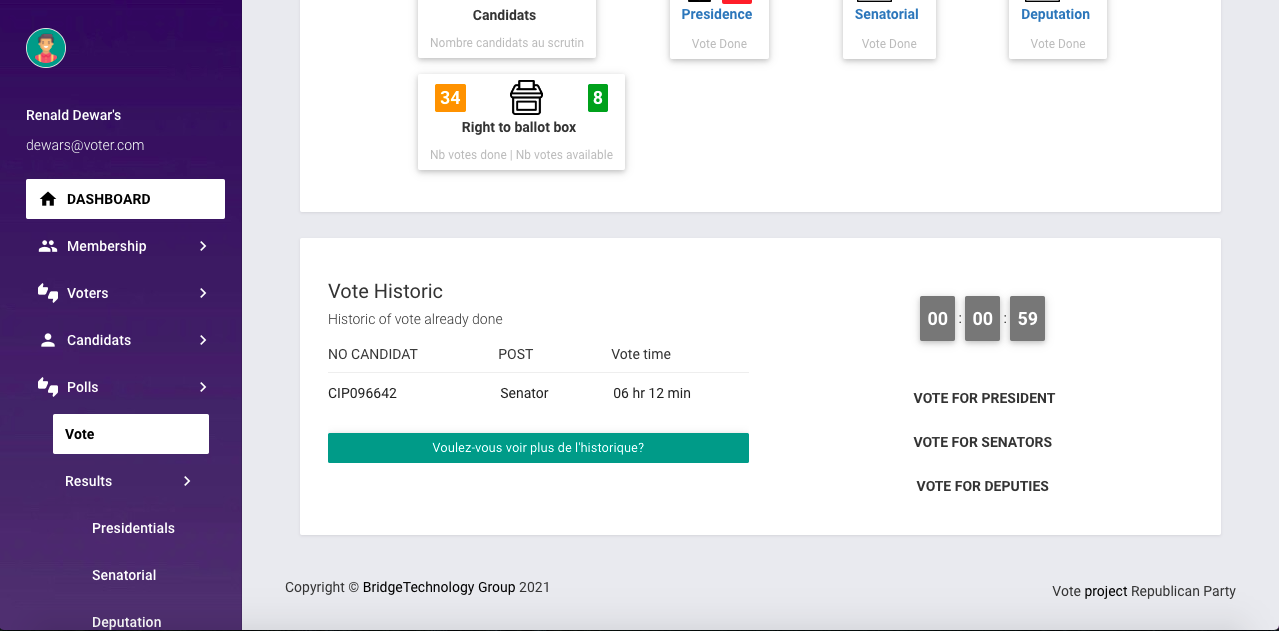This screenshot has height=631, width=1279.
Task: Click the green '8' votes available badge
Action: pos(597,97)
